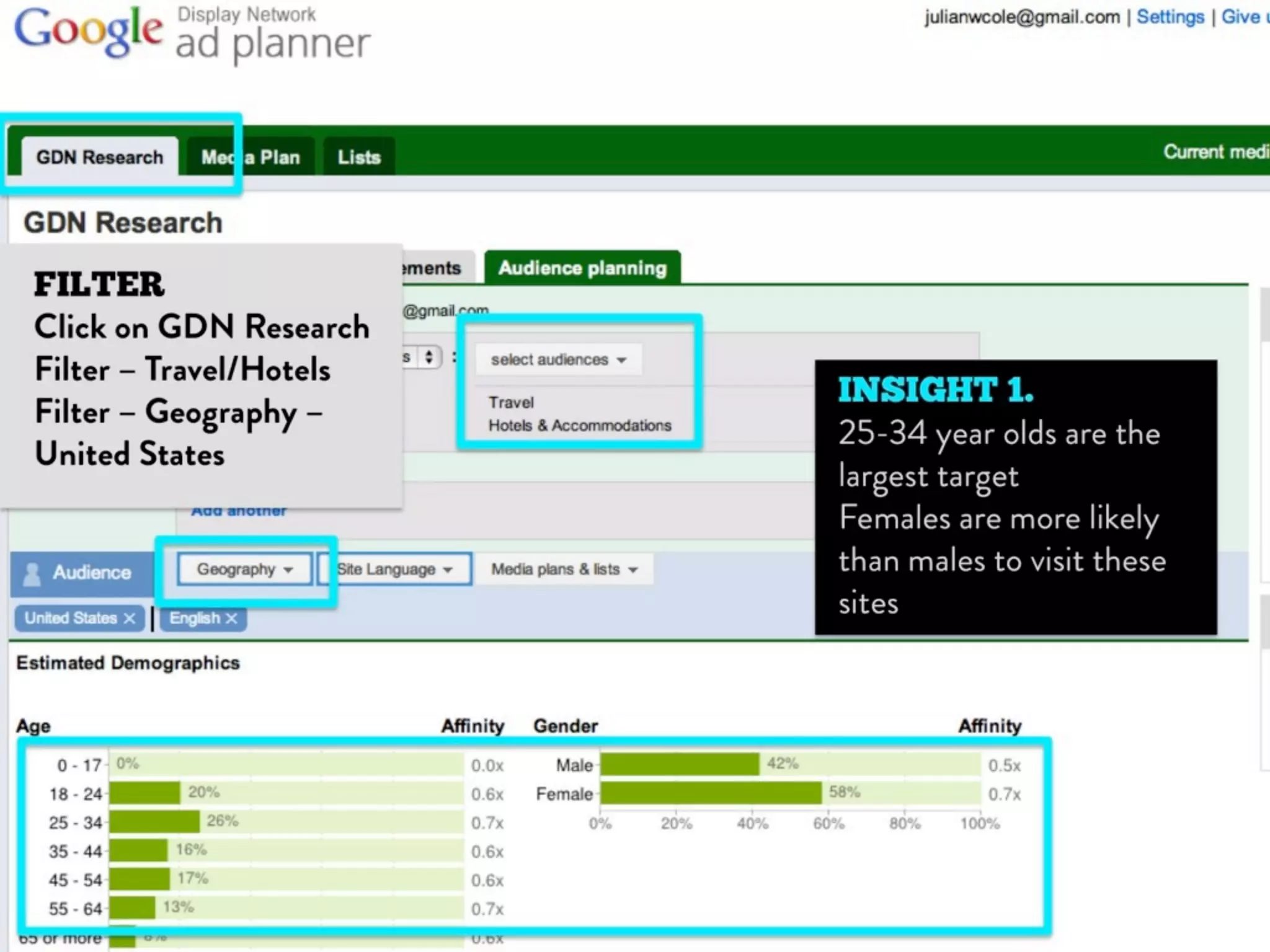The width and height of the screenshot is (1270, 952).
Task: Click the Travel audience entry
Action: pyautogui.click(x=511, y=403)
